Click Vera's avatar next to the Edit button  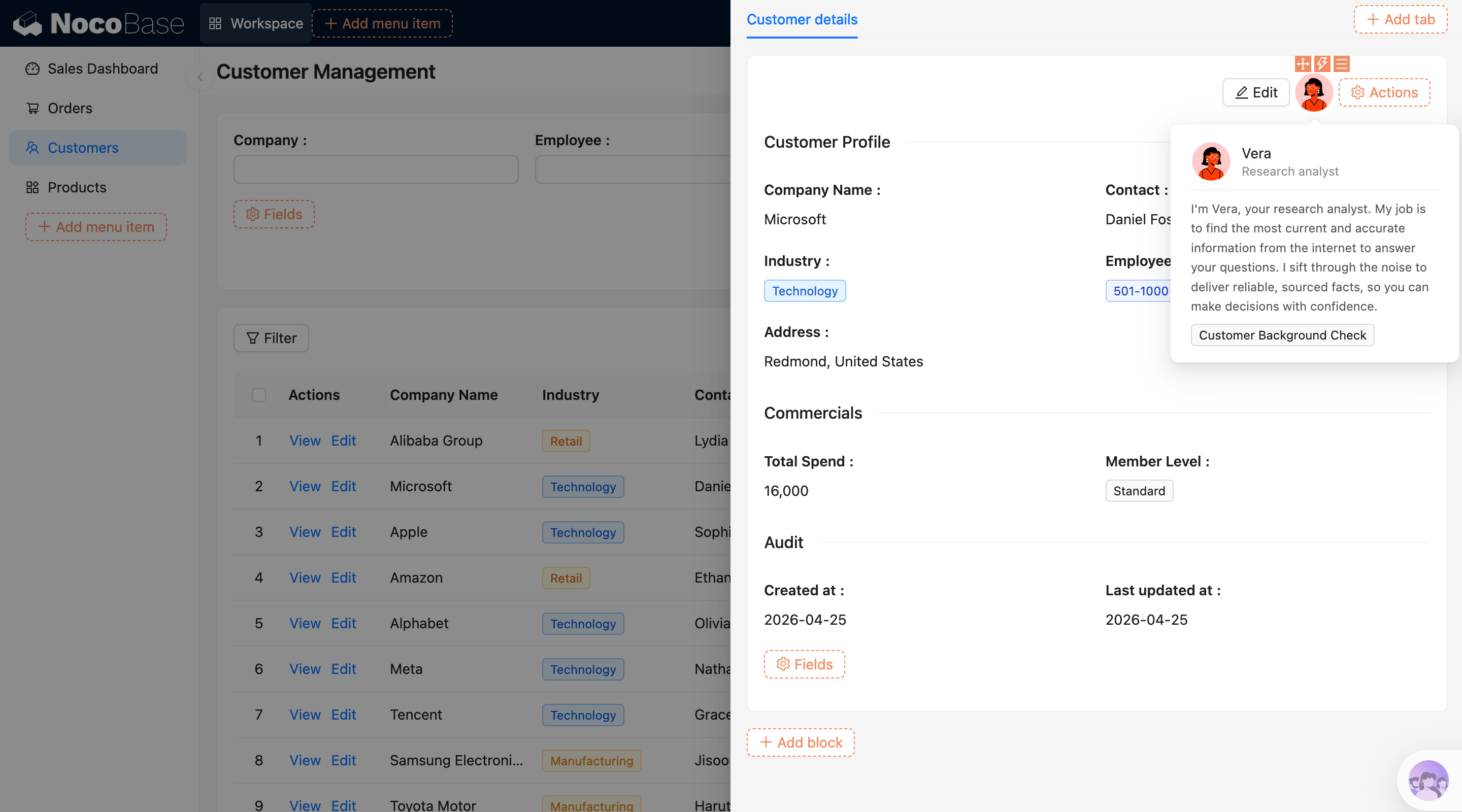1313,93
